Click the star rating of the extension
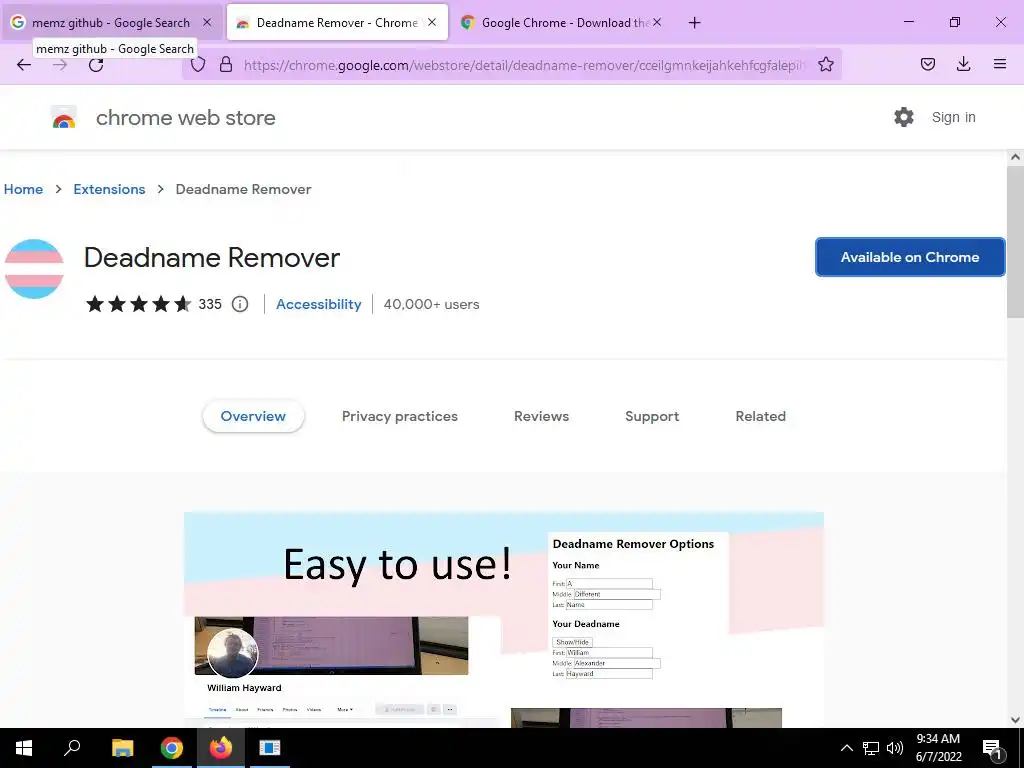The width and height of the screenshot is (1024, 768). pyautogui.click(x=138, y=304)
